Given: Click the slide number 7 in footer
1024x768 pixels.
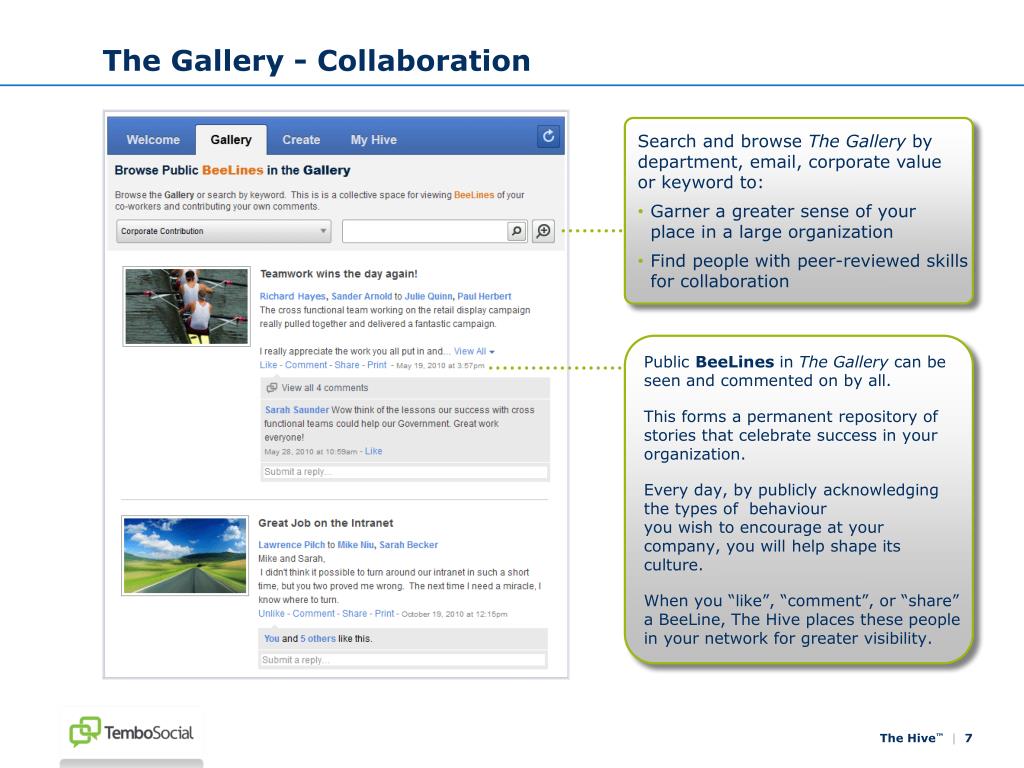Looking at the screenshot, I should pos(968,738).
